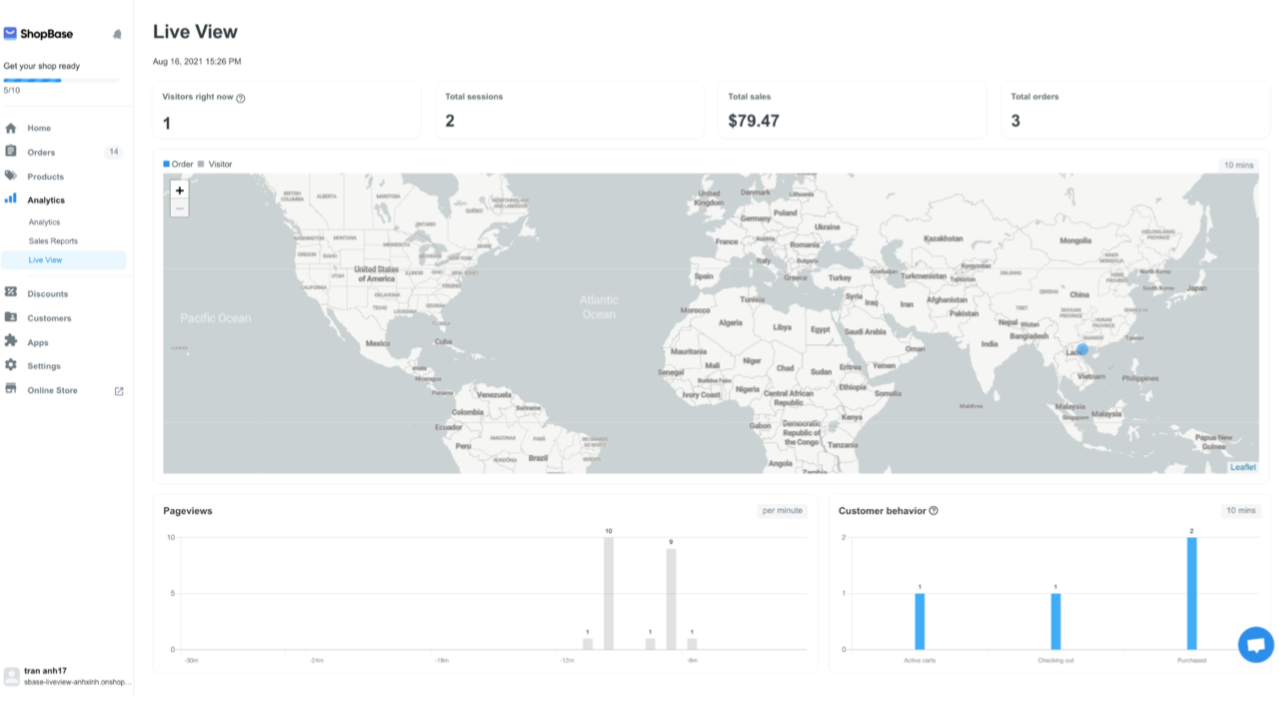Click the Online Store storefront icon

click(11, 389)
